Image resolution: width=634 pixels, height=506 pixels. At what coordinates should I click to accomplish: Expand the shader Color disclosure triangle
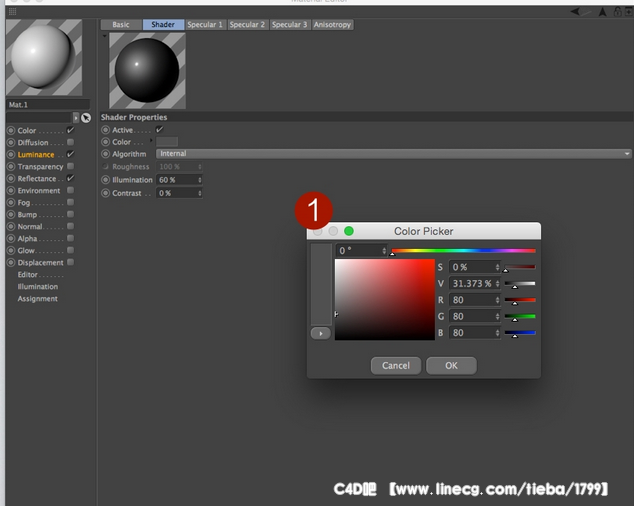click(x=152, y=140)
